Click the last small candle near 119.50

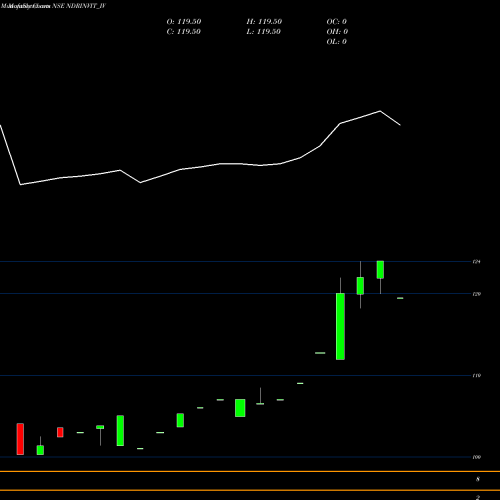coord(400,298)
